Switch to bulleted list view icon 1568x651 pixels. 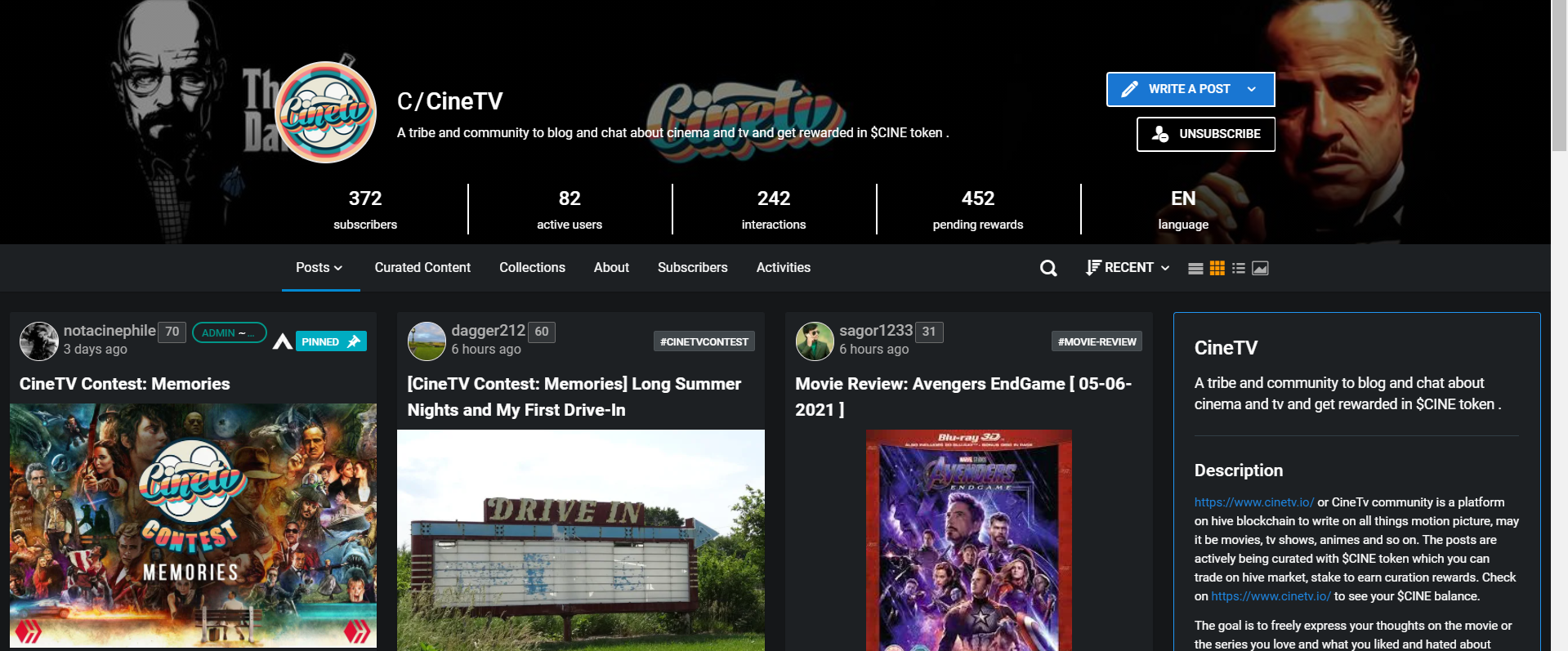click(x=1239, y=268)
